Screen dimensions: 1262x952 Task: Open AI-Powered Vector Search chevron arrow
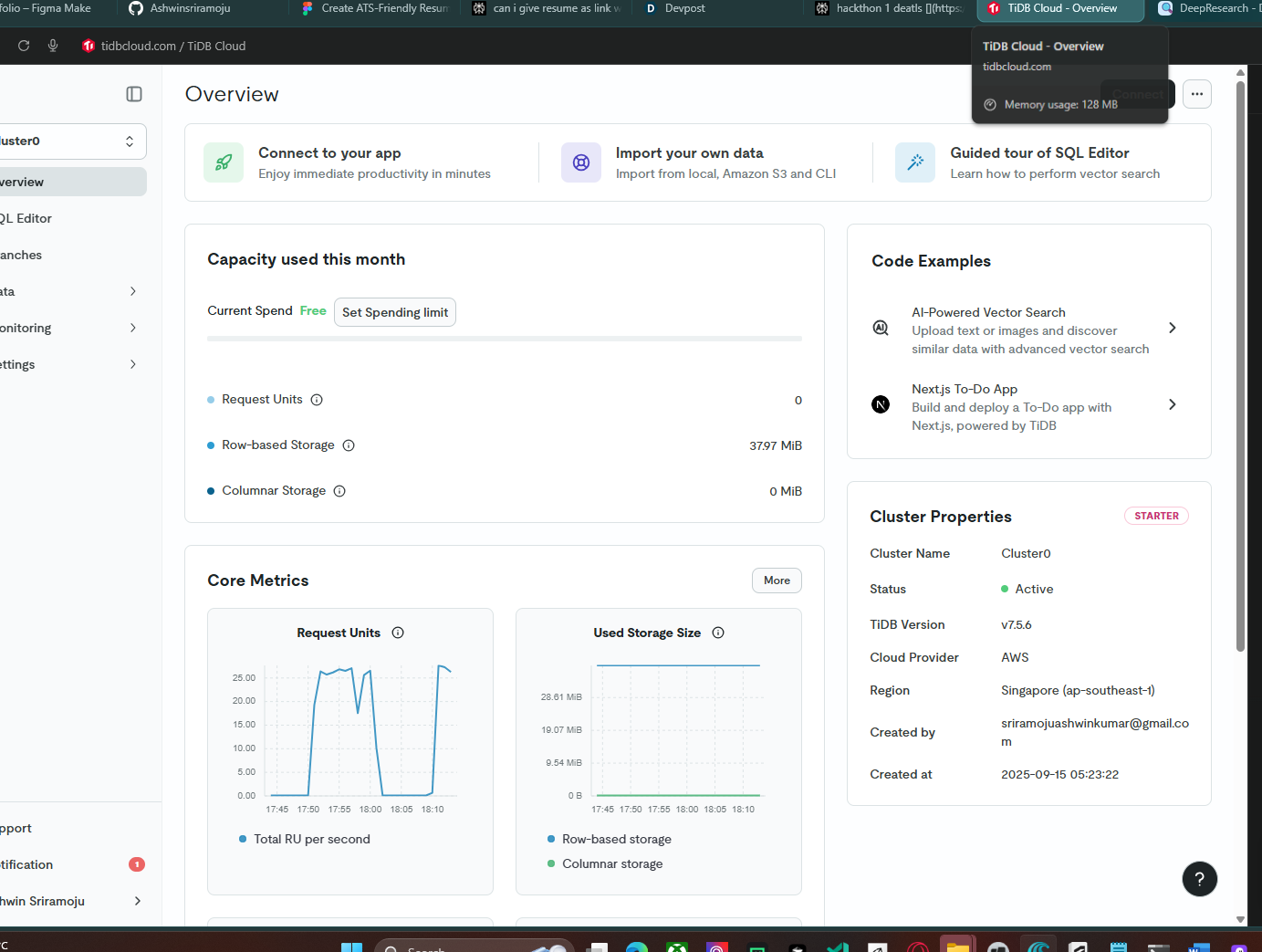point(1173,328)
